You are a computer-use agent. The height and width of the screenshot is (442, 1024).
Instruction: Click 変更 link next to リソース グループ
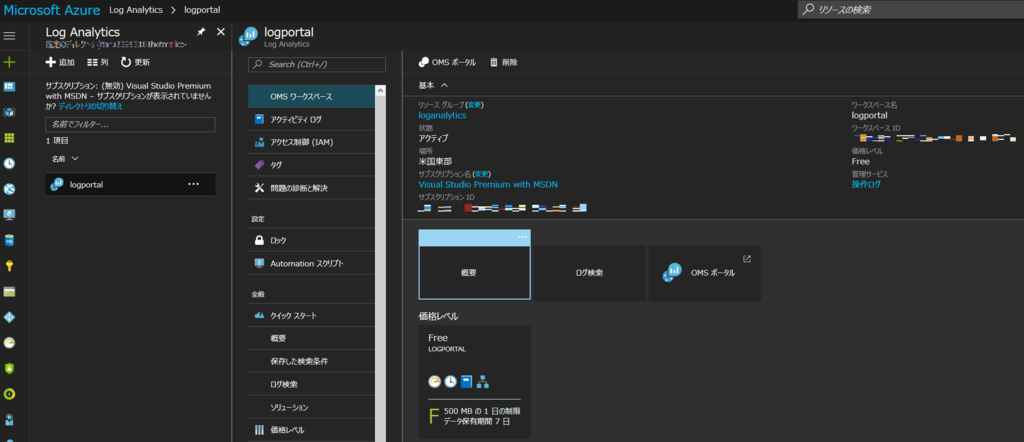point(475,104)
